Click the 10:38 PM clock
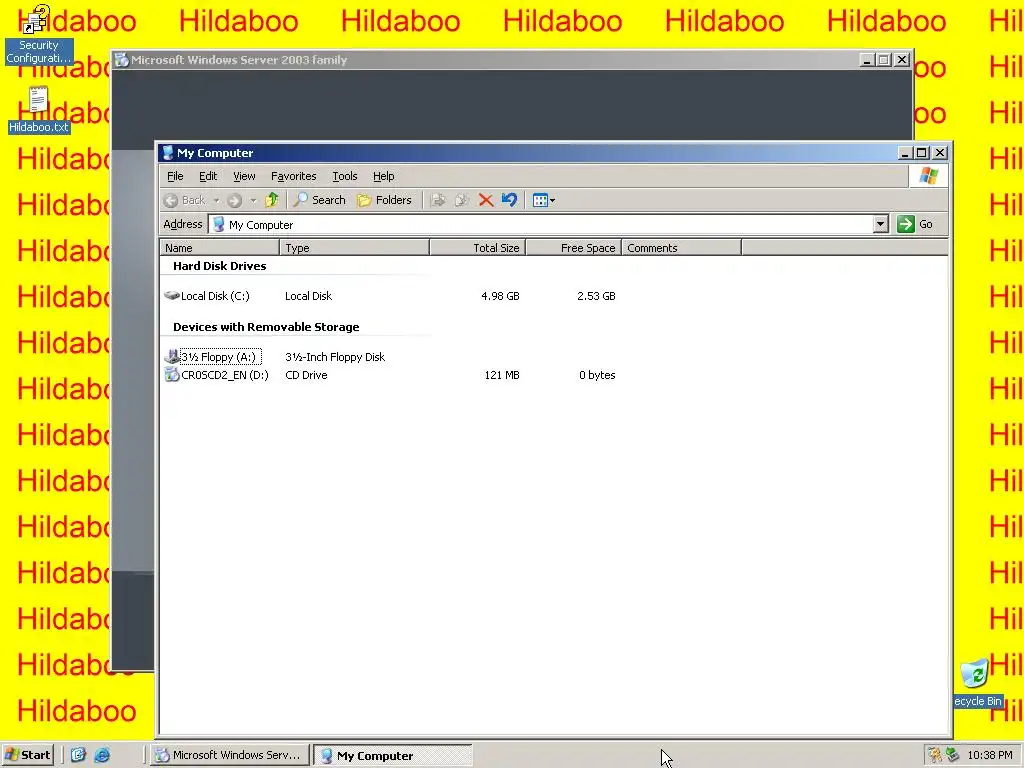 [x=990, y=755]
